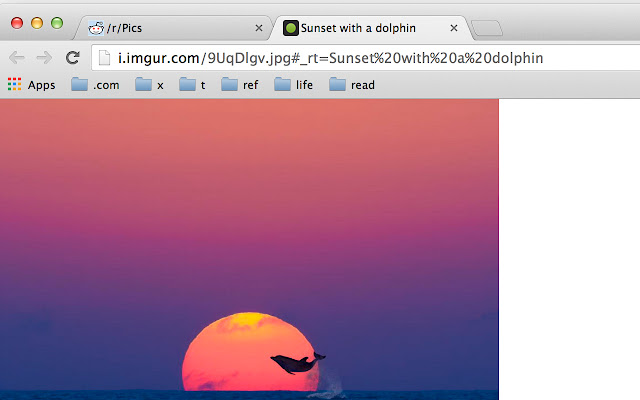Open the ref bookmarks folder
The height and width of the screenshot is (400, 640).
pyautogui.click(x=240, y=84)
